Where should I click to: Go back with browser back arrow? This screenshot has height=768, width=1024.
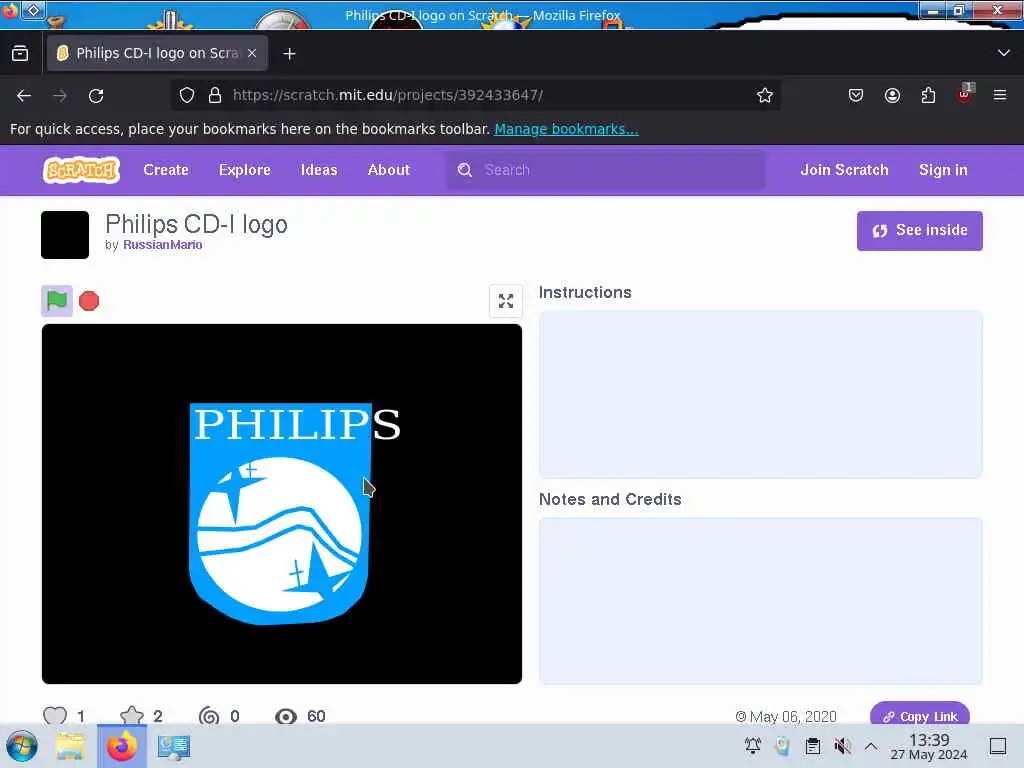[24, 96]
